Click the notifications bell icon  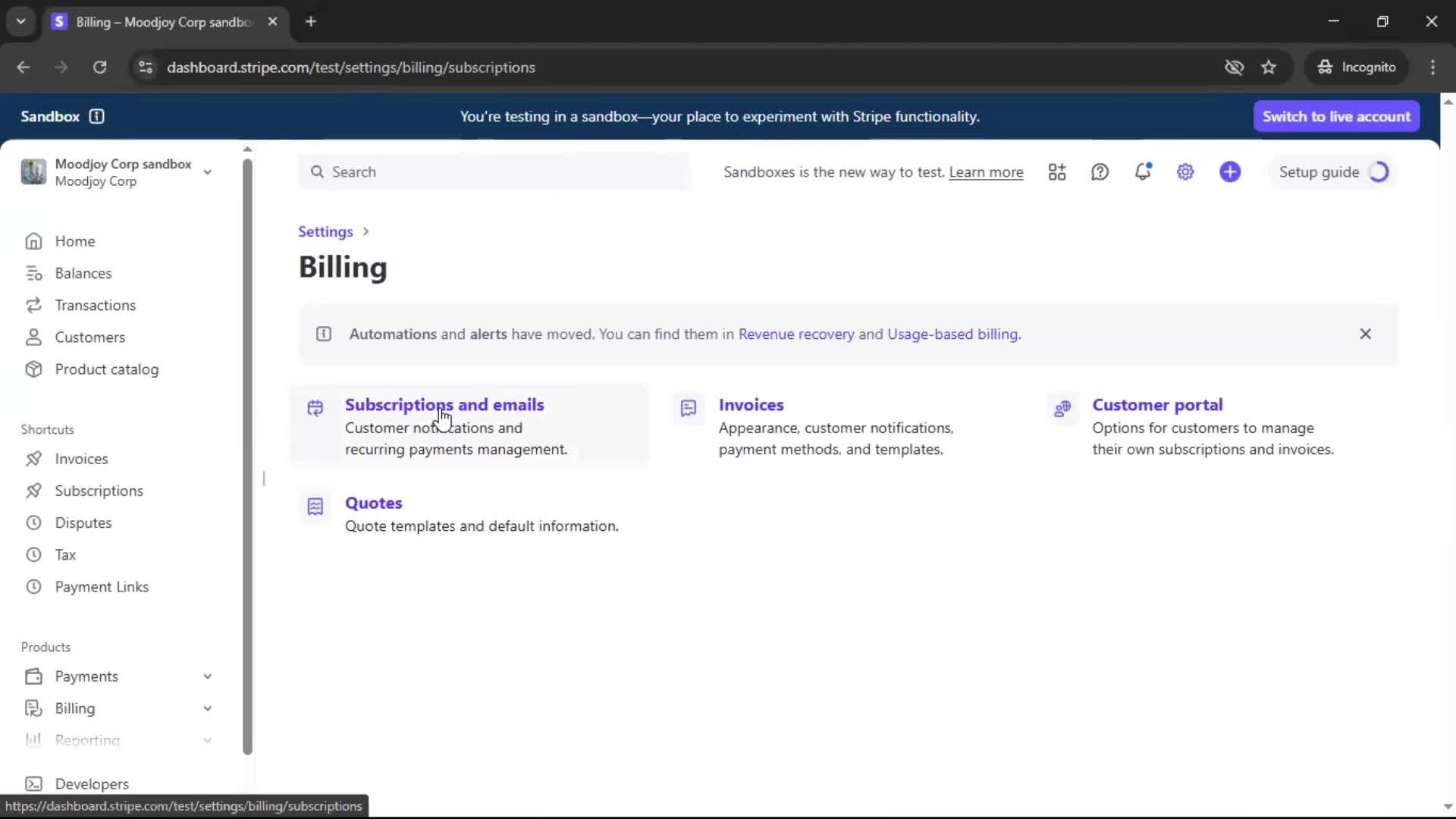point(1143,172)
